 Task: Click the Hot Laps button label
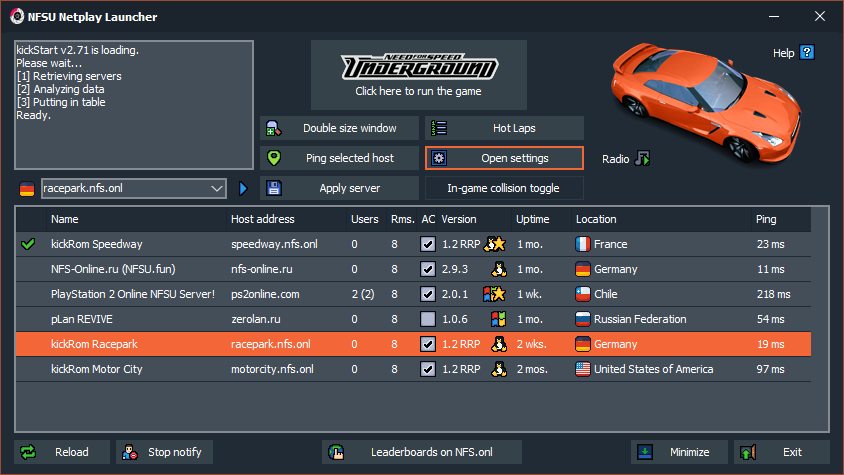[x=514, y=128]
